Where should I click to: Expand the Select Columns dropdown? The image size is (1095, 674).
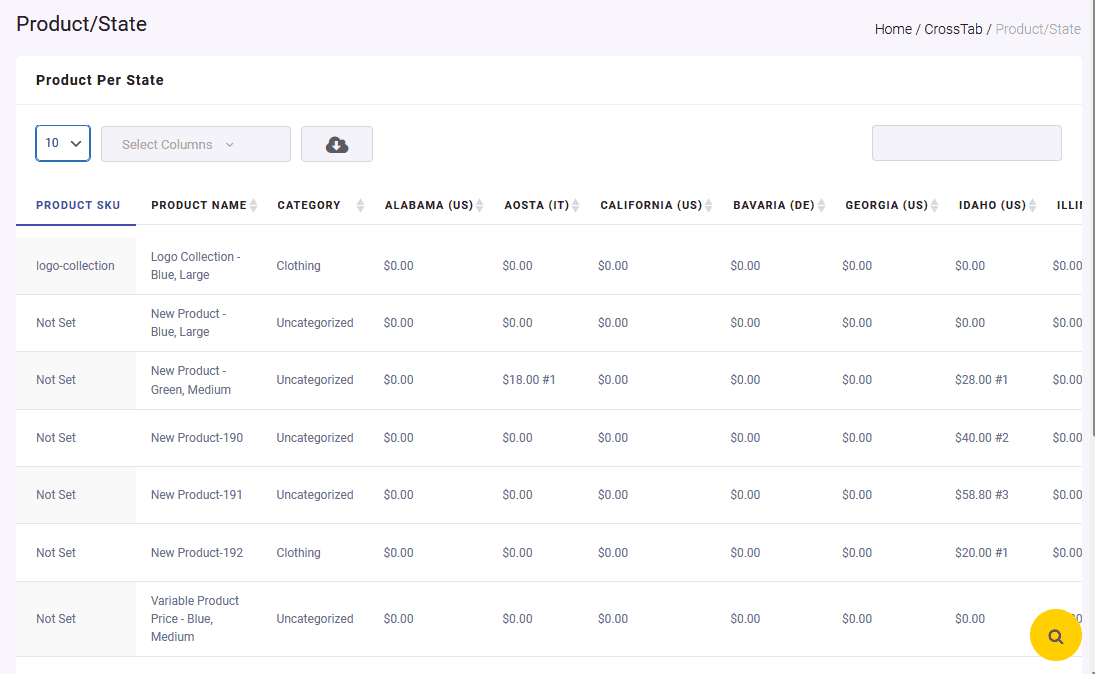click(195, 144)
